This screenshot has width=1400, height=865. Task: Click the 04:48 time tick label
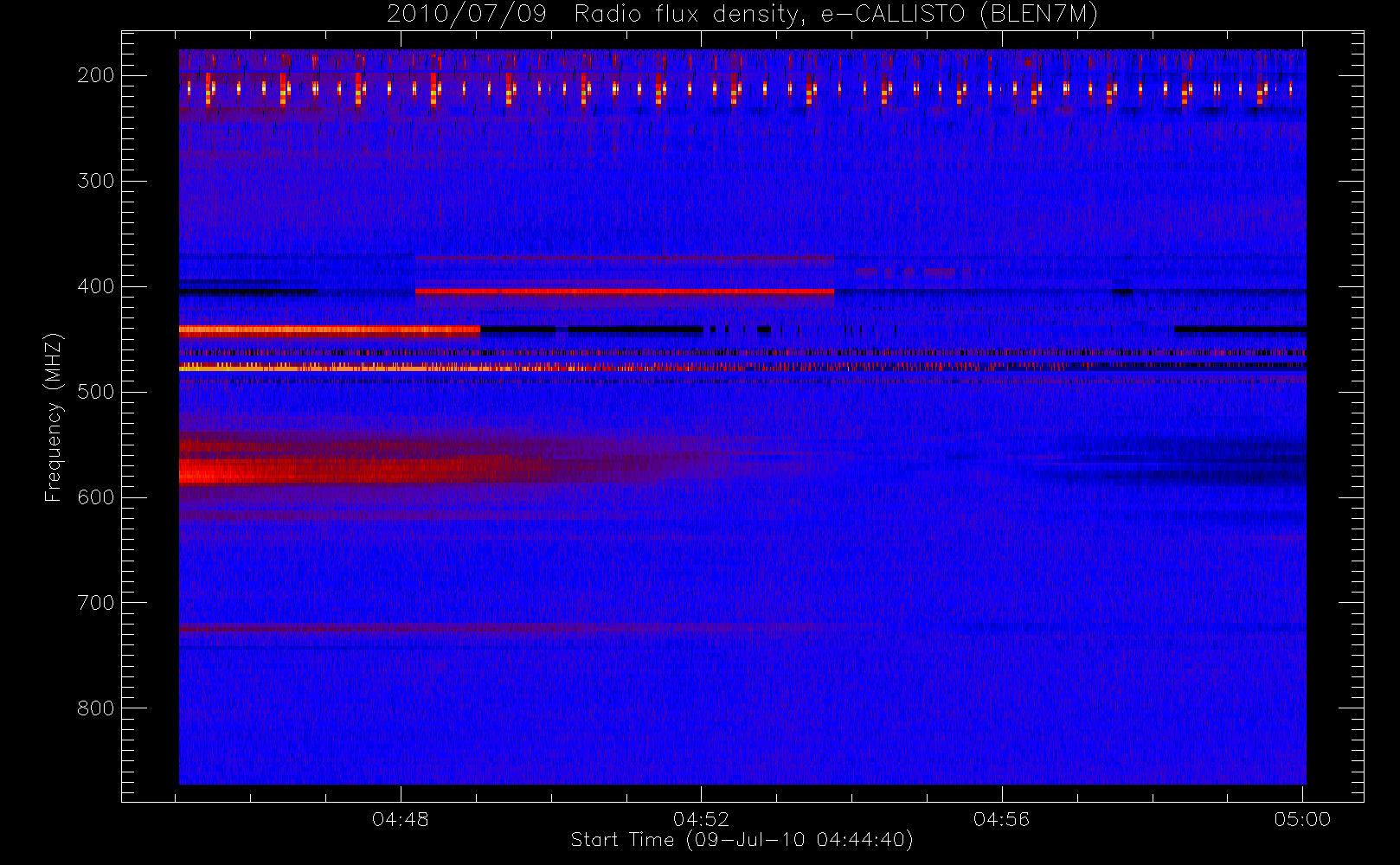(401, 819)
